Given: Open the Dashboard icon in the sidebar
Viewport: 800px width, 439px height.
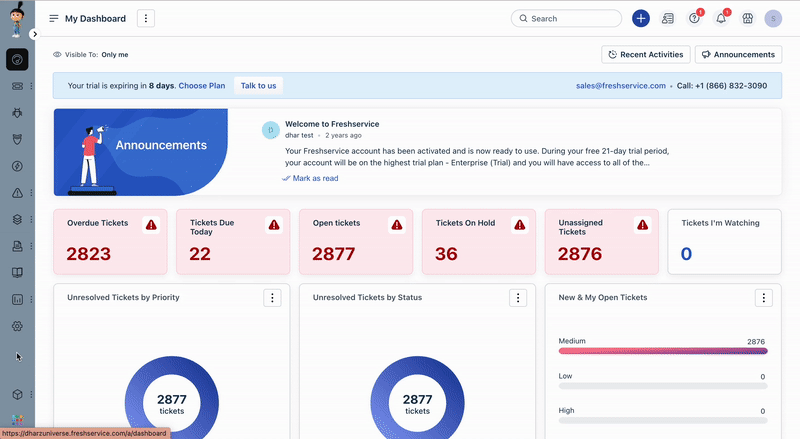Looking at the screenshot, I should [17, 60].
